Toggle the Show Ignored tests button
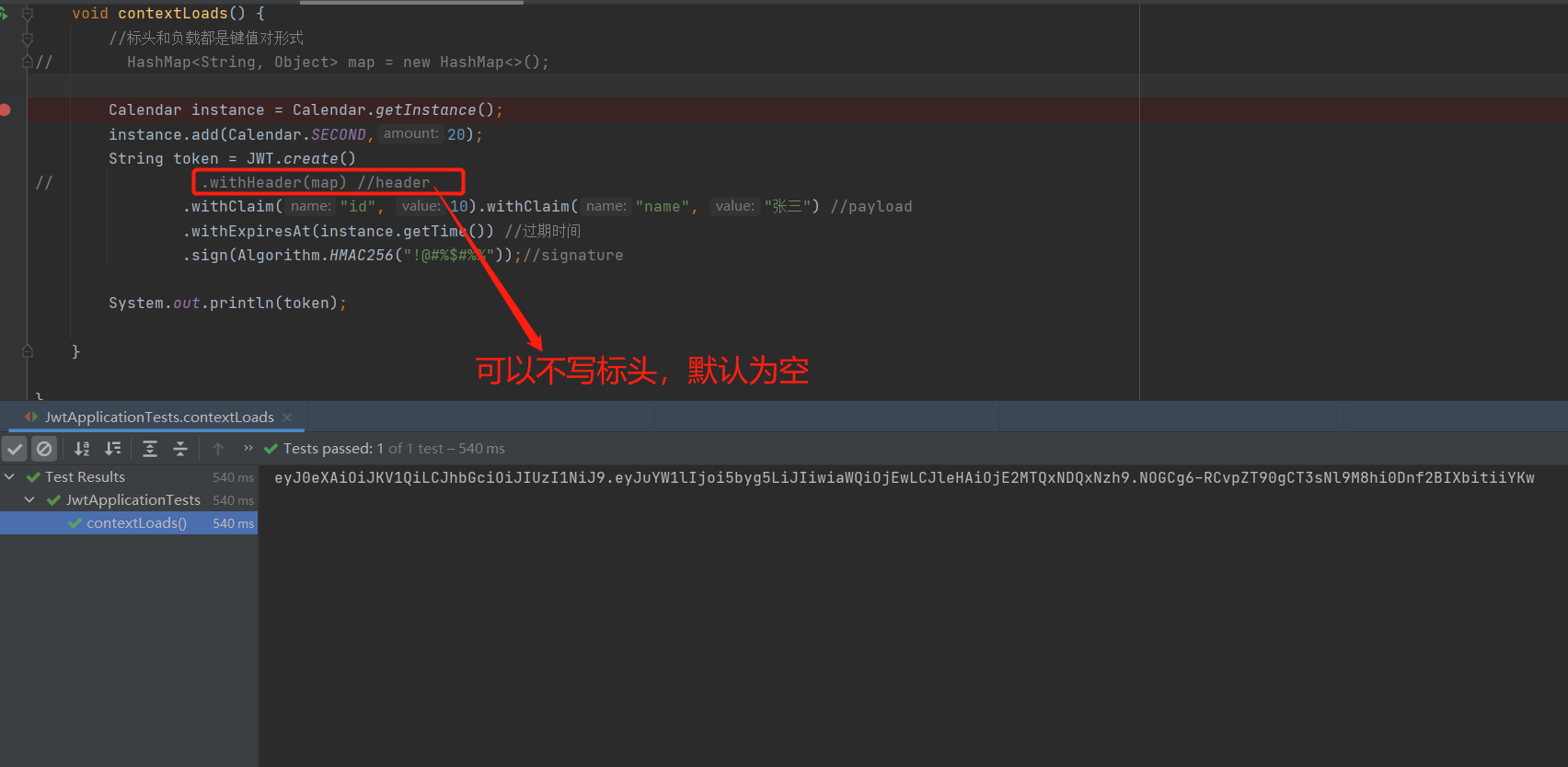1568x767 pixels. point(44,449)
